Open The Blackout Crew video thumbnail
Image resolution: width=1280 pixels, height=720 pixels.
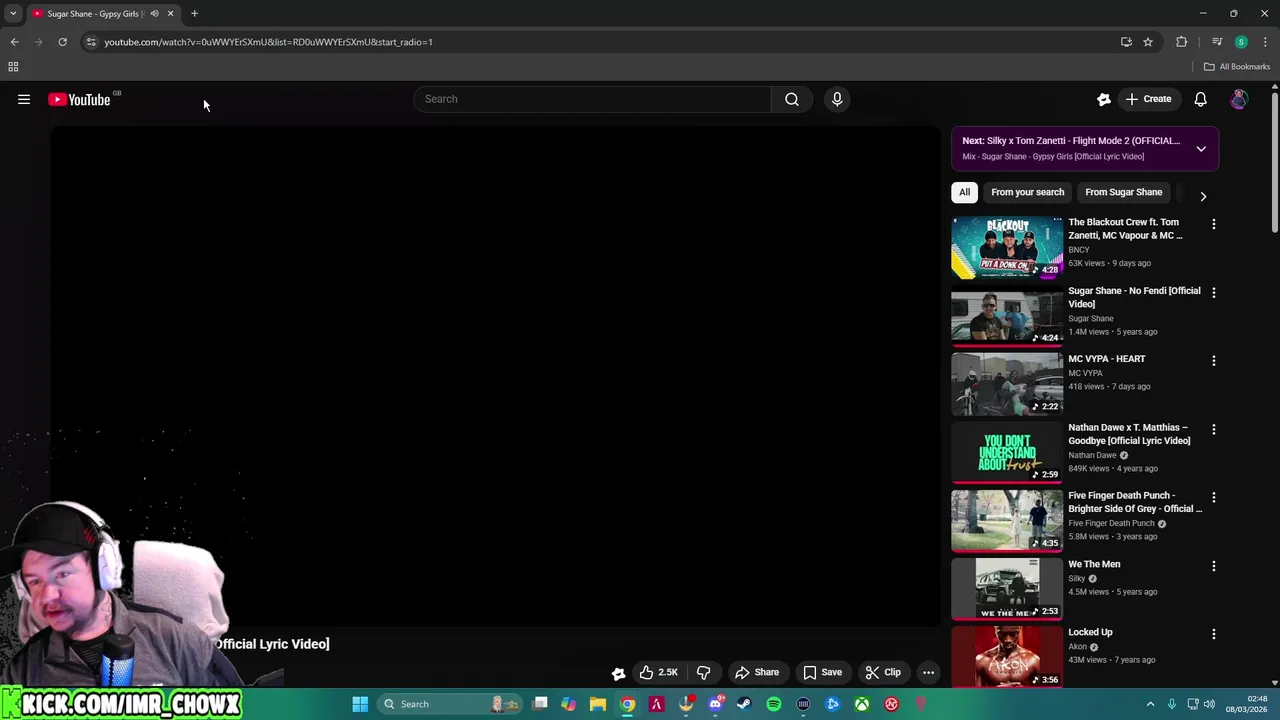pyautogui.click(x=1007, y=247)
